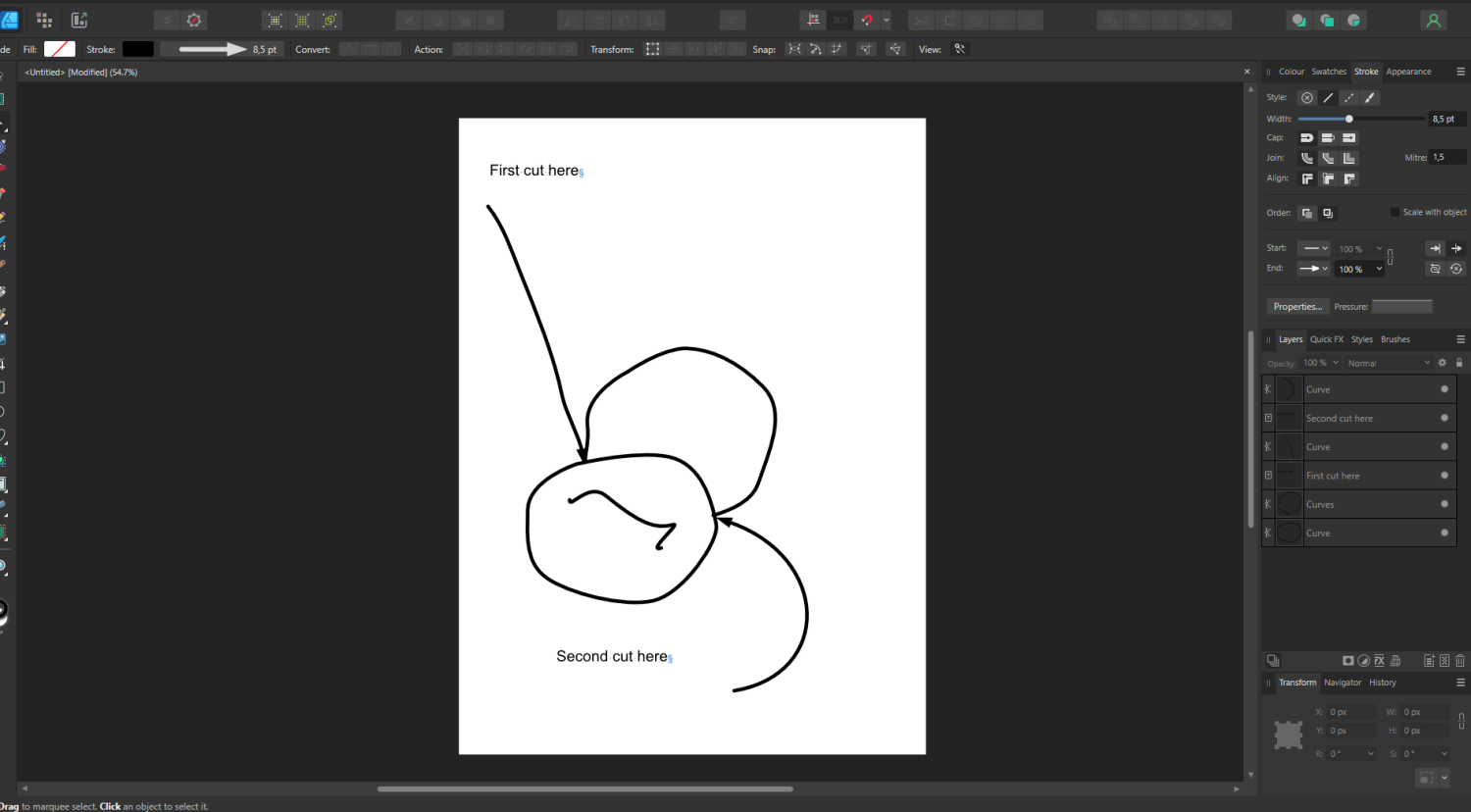Screen dimensions: 1471x812
Task: Switch to the Navigator tab
Action: coord(1343,683)
